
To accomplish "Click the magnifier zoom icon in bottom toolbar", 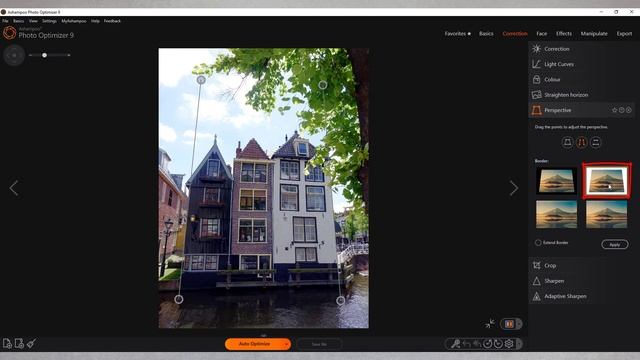I will point(455,344).
